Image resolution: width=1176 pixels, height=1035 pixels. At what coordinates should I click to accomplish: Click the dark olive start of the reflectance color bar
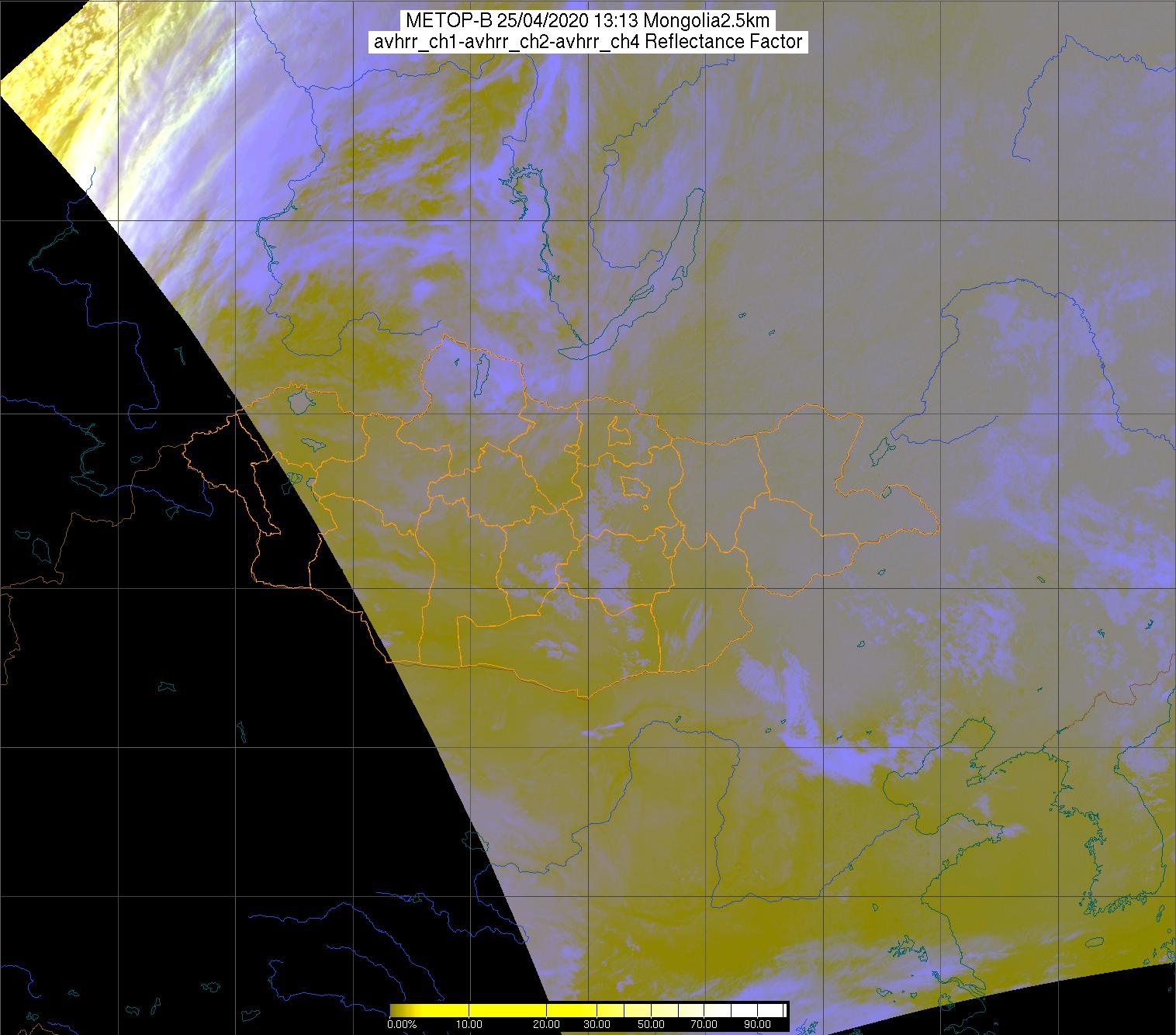397,1010
